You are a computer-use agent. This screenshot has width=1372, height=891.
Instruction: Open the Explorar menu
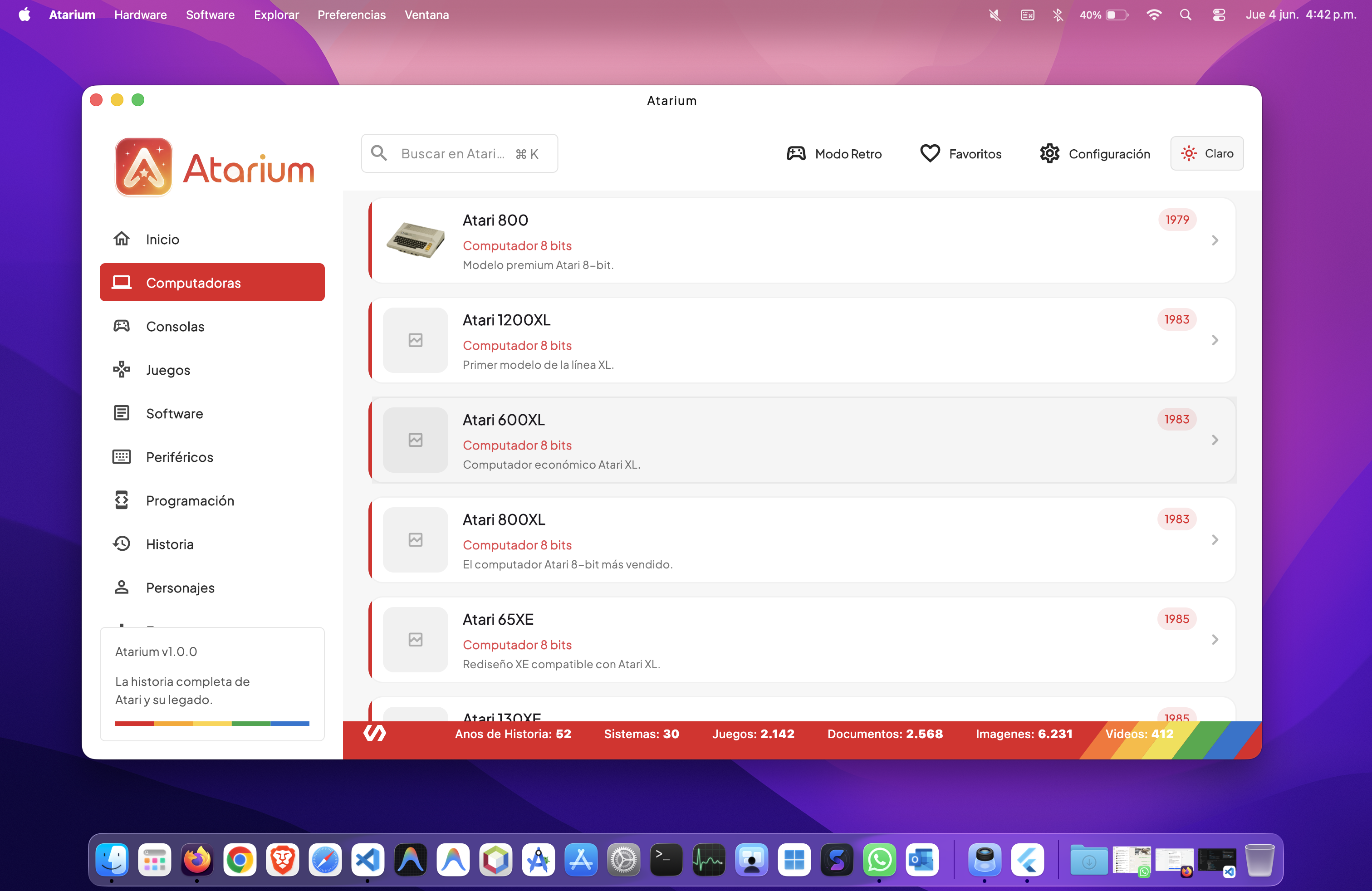pos(276,15)
